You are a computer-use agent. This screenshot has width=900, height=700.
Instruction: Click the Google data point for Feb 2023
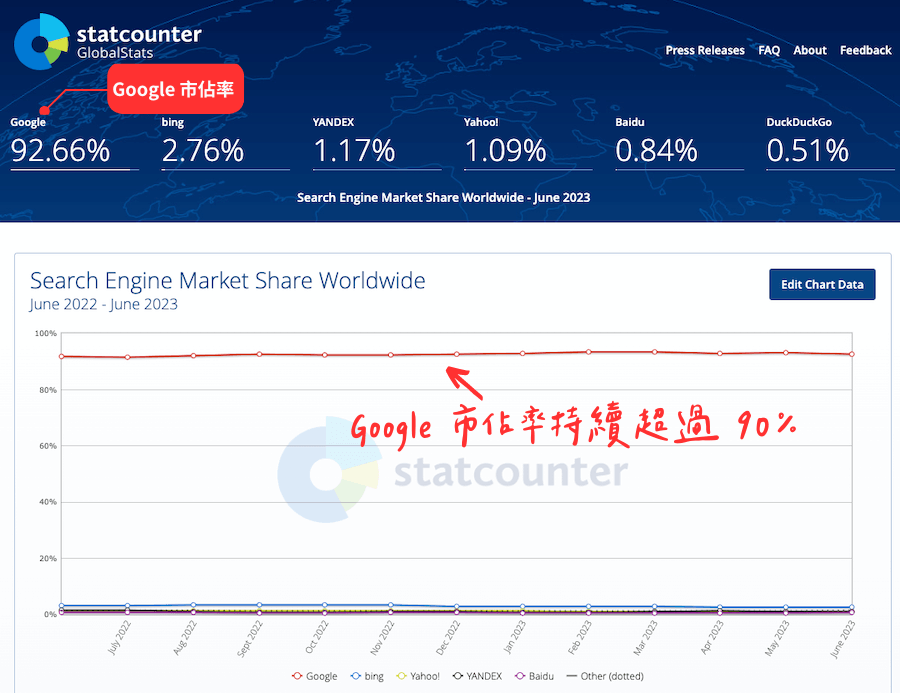588,352
